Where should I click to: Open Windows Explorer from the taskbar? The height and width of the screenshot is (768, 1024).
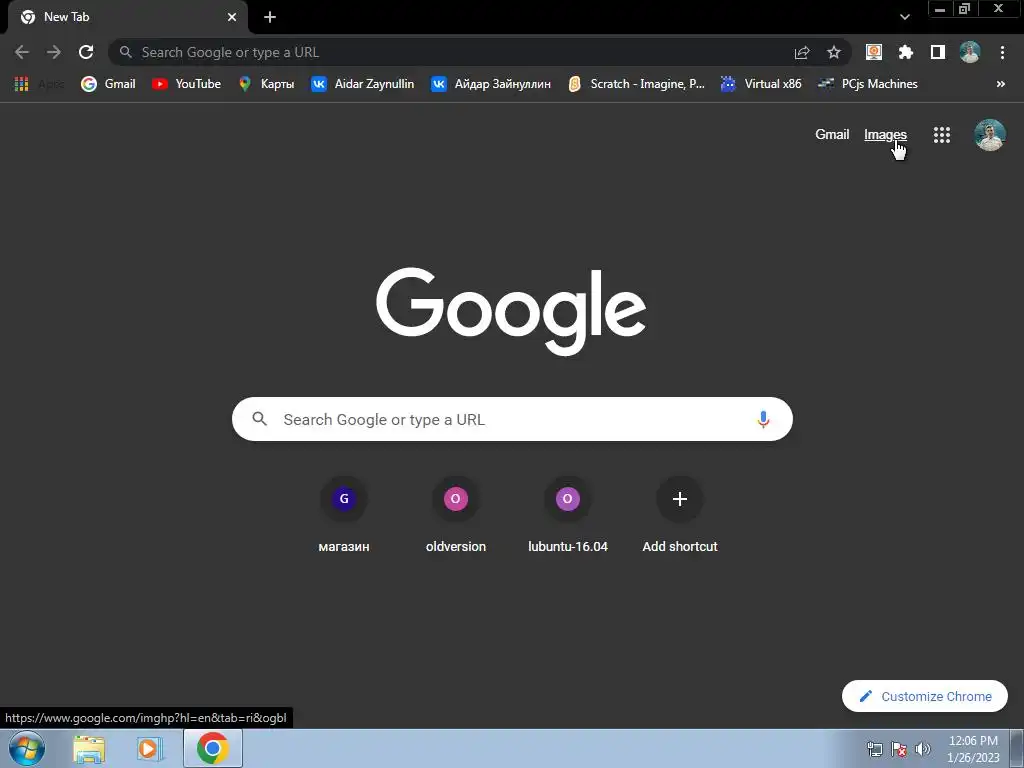pyautogui.click(x=89, y=749)
